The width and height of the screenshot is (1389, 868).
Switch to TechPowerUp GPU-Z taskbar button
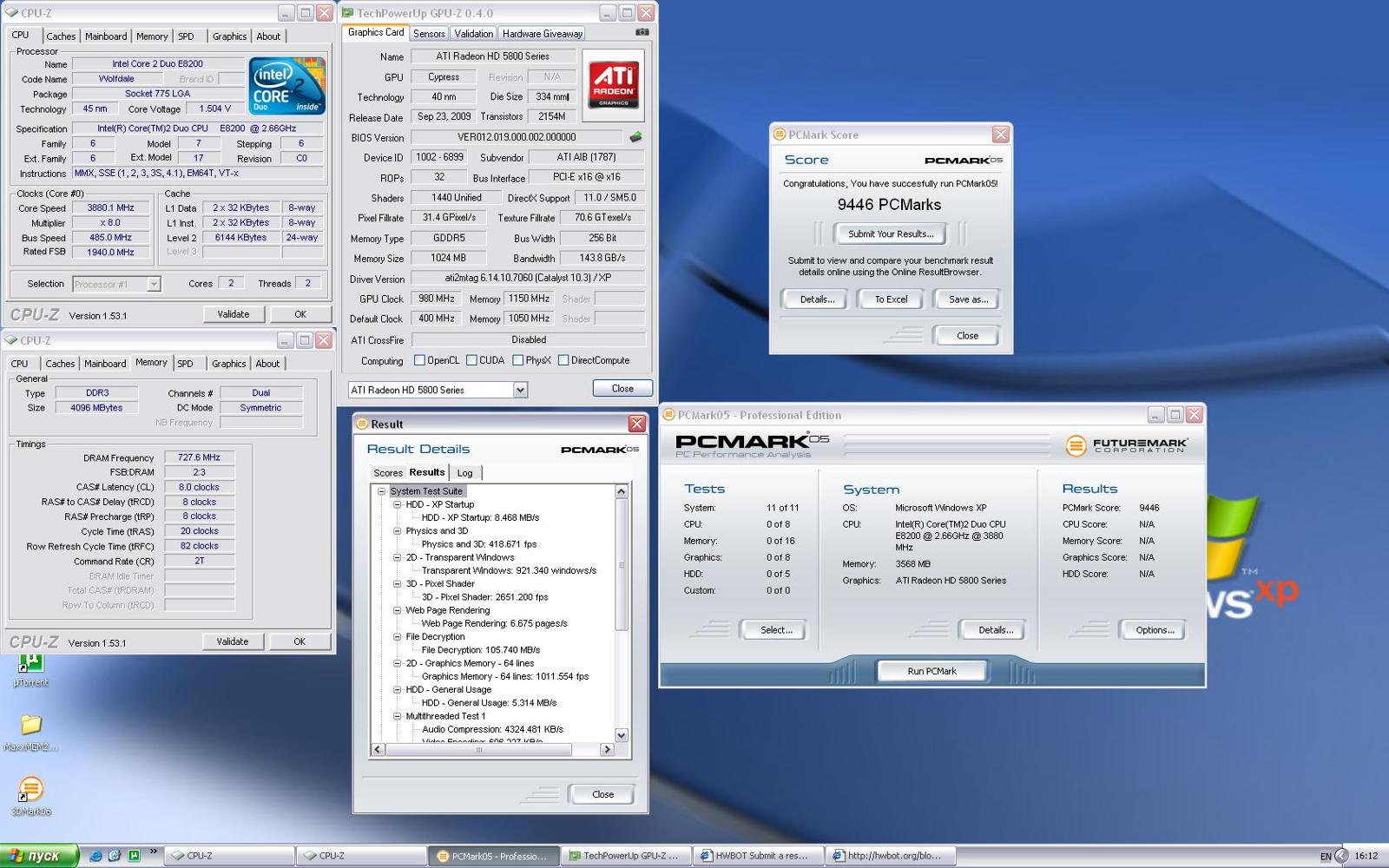pos(625,856)
